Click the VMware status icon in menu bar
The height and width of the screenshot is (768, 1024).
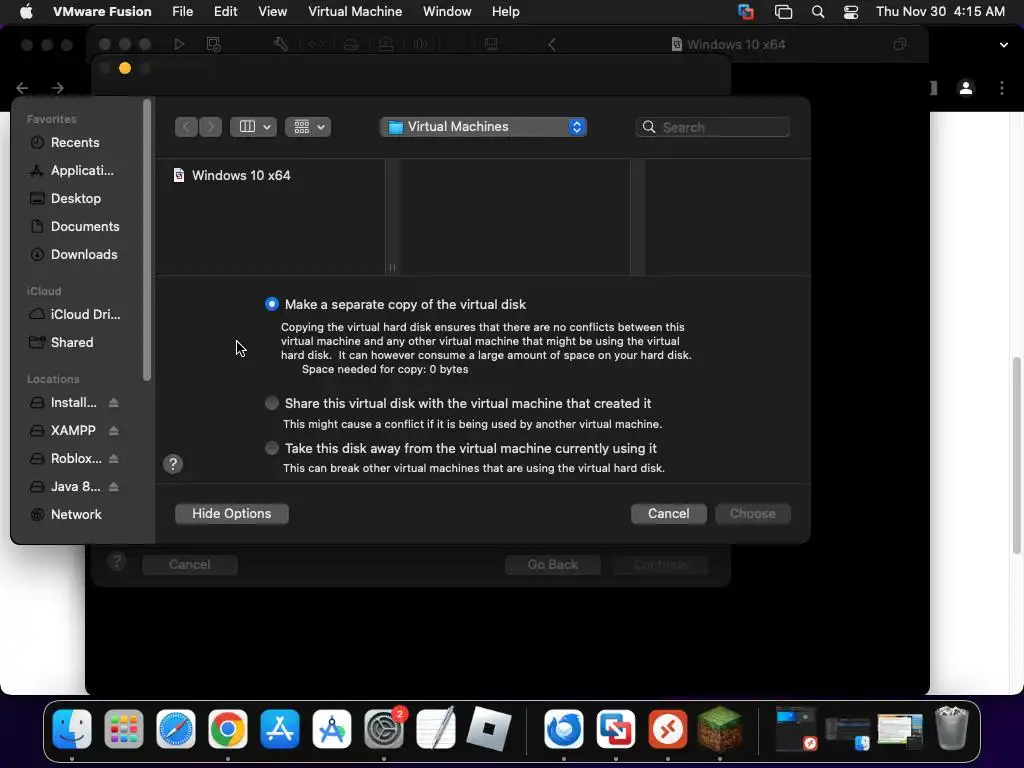746,12
